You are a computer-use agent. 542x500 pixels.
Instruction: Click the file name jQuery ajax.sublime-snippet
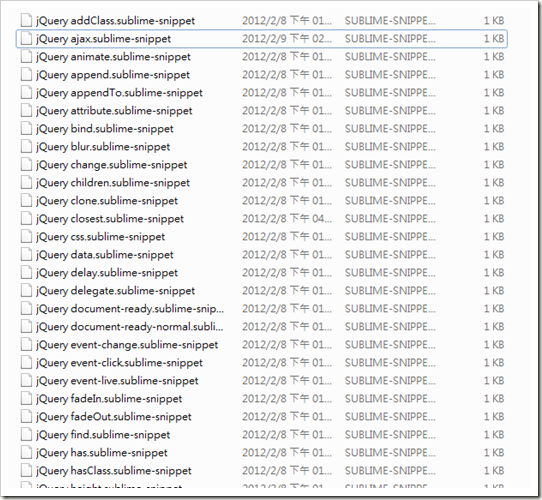tap(103, 39)
